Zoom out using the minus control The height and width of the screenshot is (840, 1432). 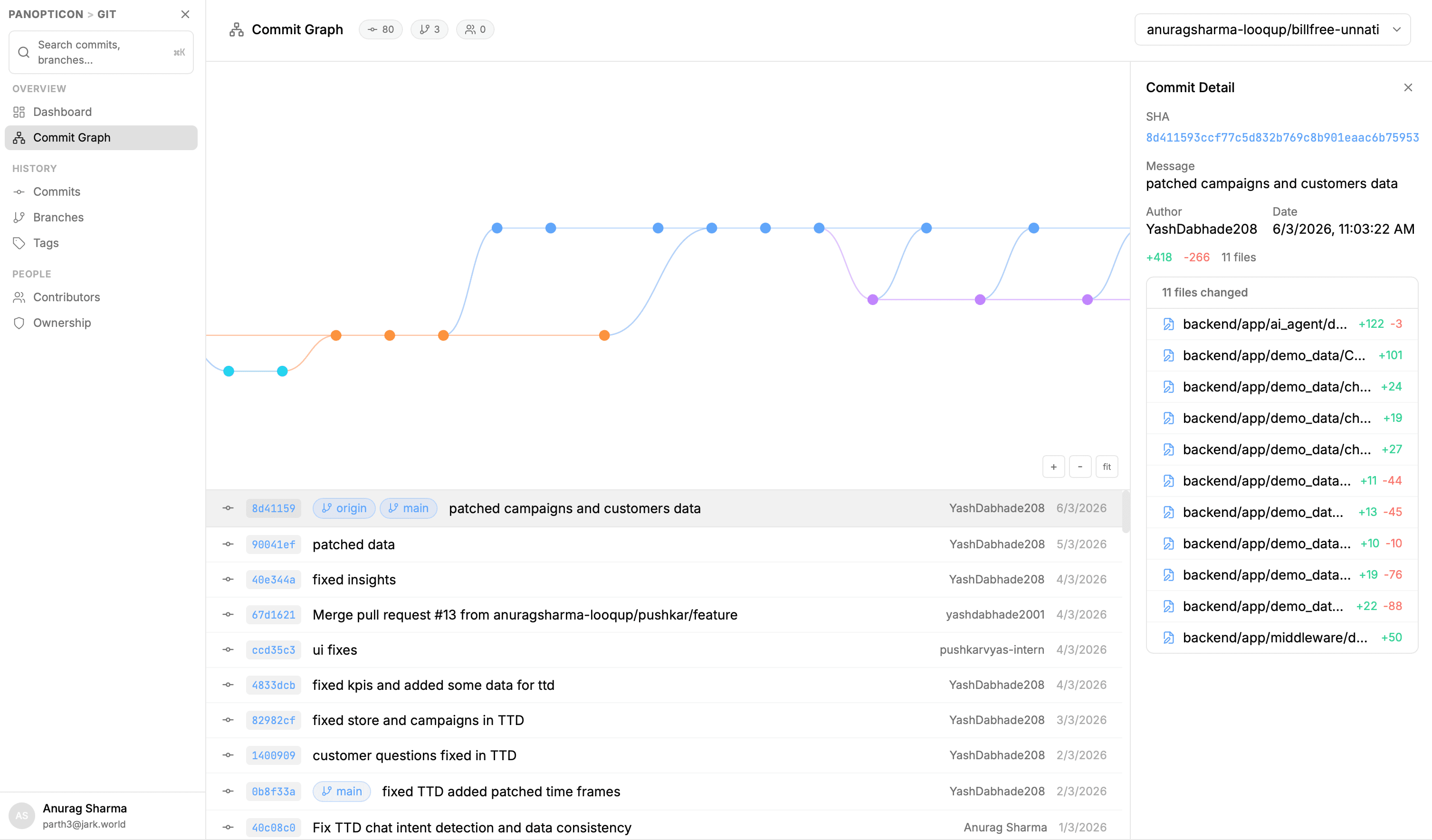[x=1080, y=466]
